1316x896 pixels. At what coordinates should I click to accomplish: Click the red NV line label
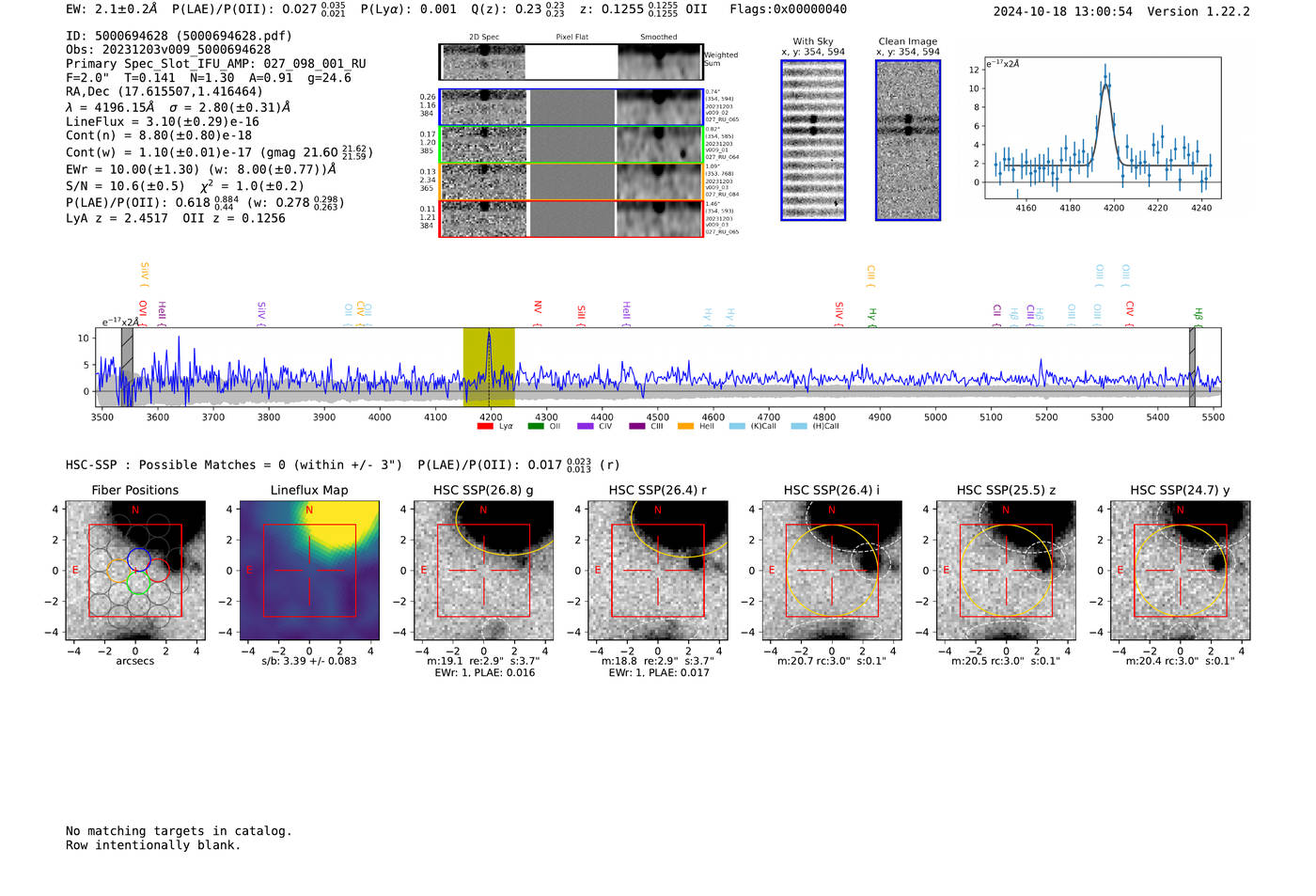(538, 307)
